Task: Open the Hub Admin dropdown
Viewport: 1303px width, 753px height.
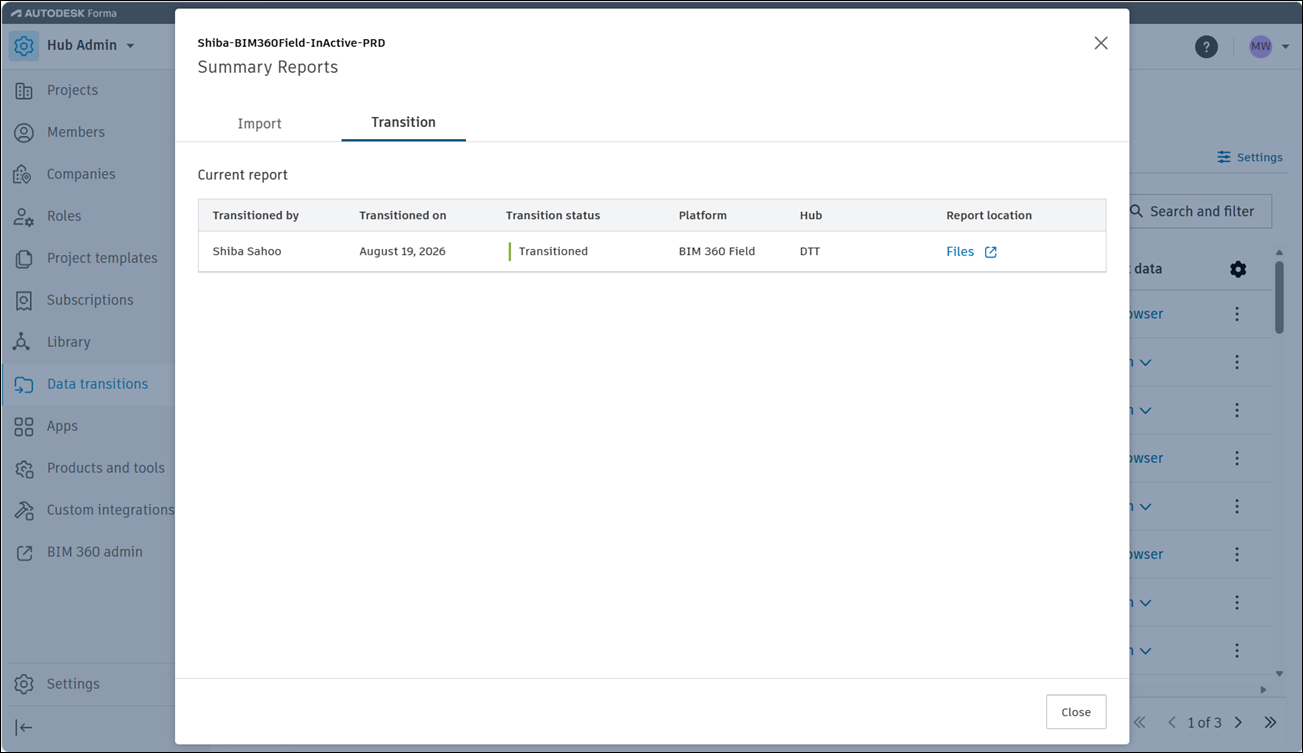Action: [x=91, y=45]
